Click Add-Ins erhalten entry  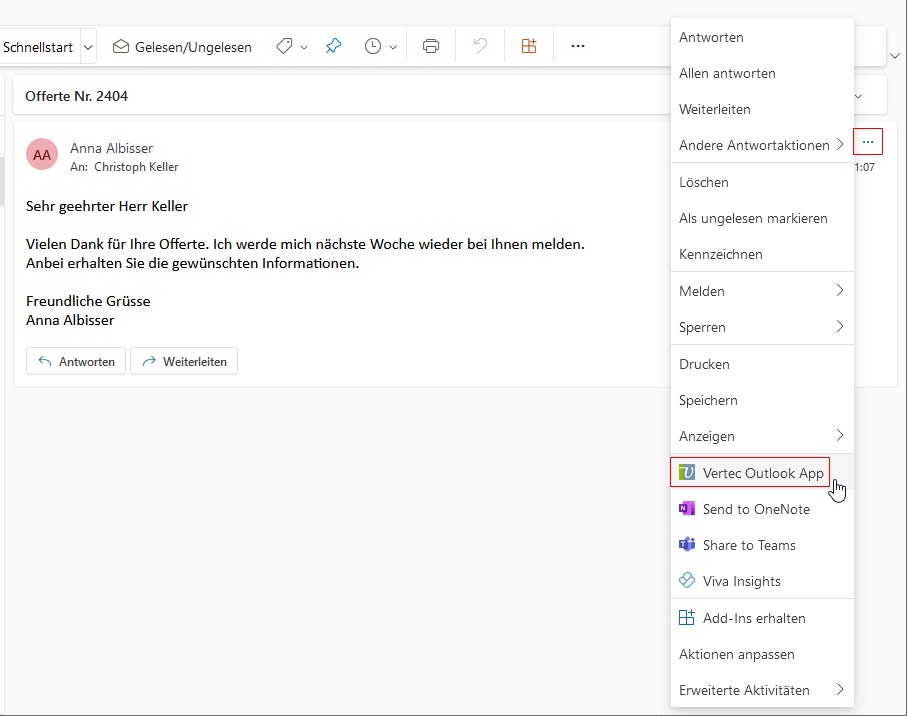[753, 618]
